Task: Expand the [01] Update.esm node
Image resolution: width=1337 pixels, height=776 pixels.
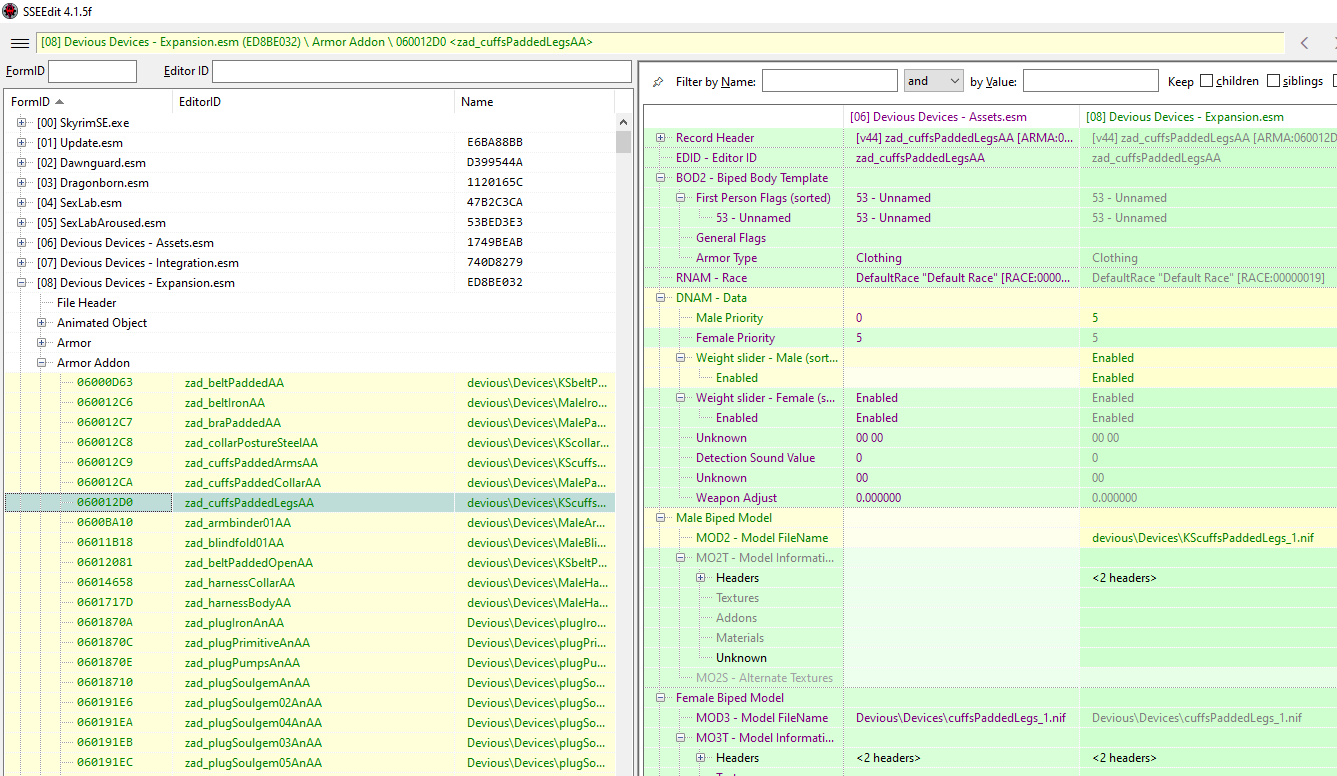Action: tap(22, 143)
